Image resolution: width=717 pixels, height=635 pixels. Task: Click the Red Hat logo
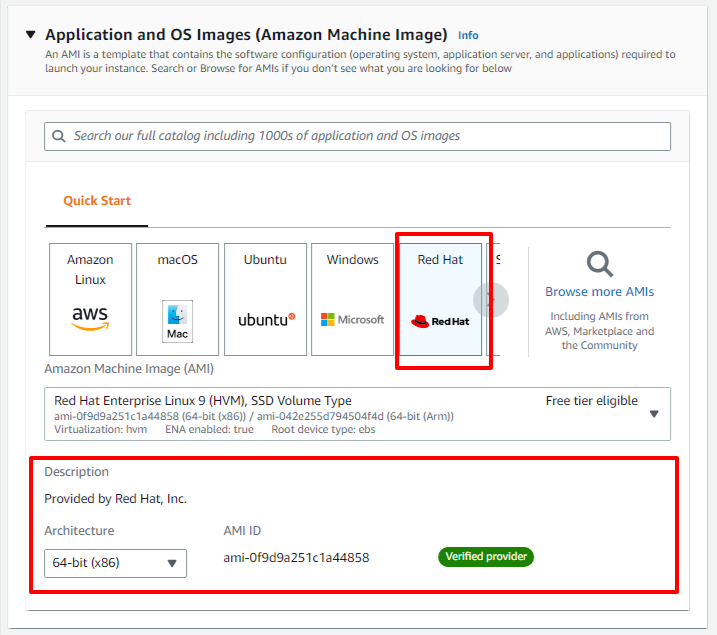pos(440,321)
